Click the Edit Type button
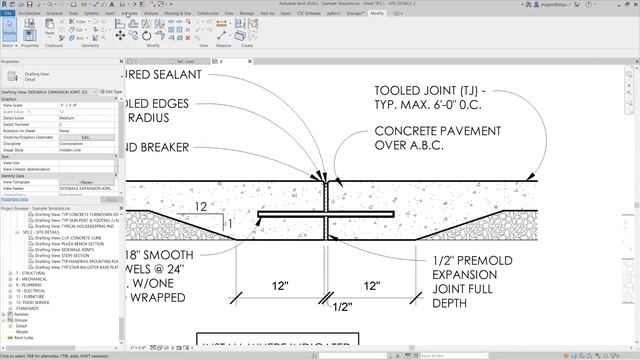 (111, 92)
